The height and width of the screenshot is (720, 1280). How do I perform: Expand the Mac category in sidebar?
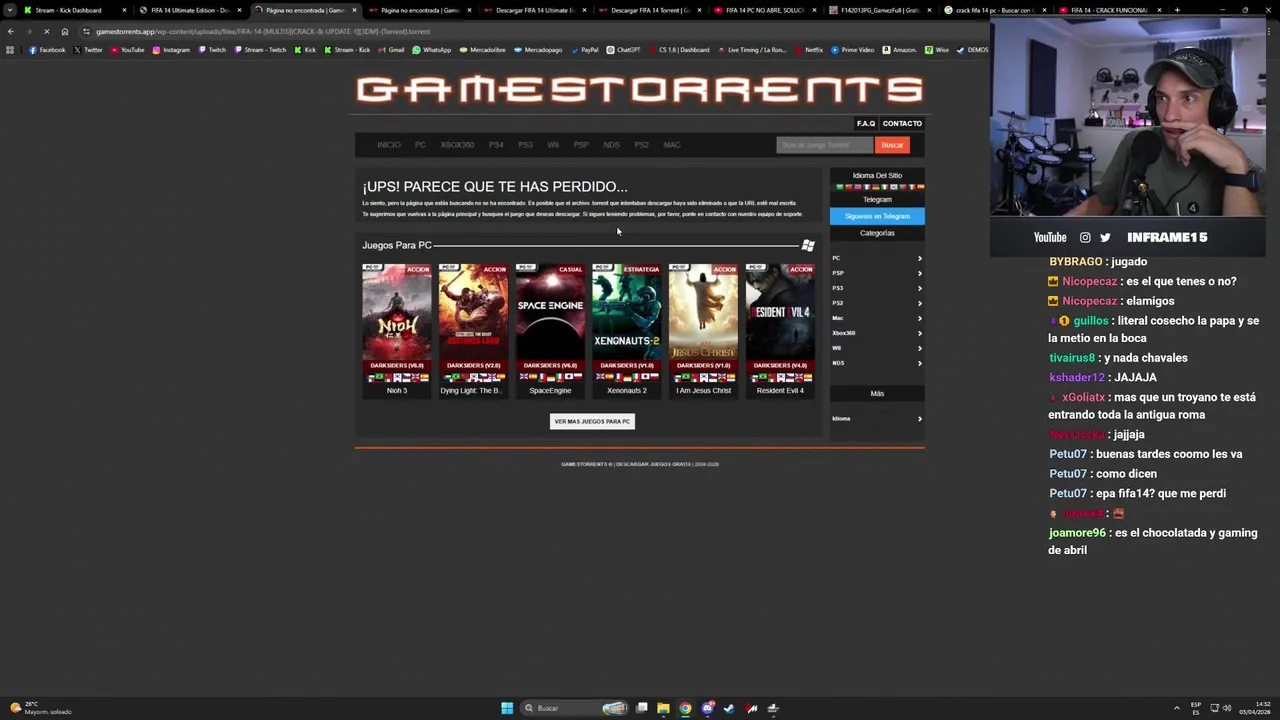coord(877,318)
